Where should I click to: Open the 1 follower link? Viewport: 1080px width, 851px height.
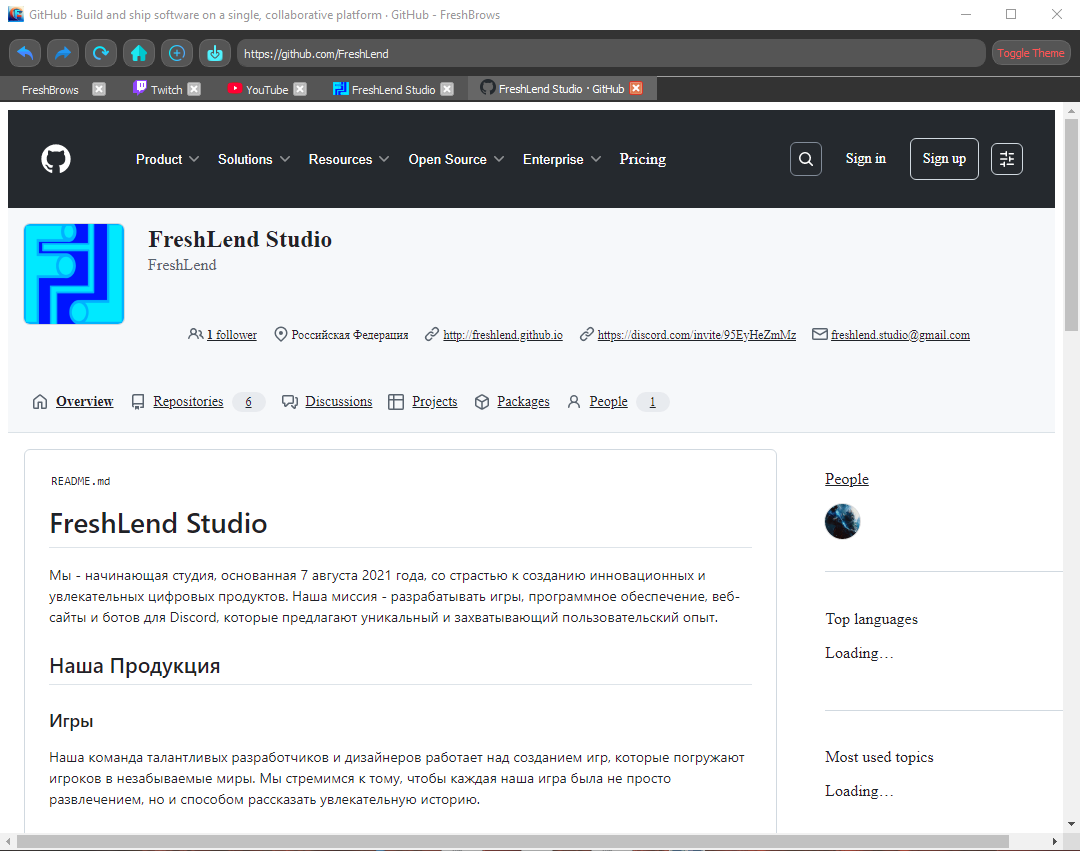231,335
